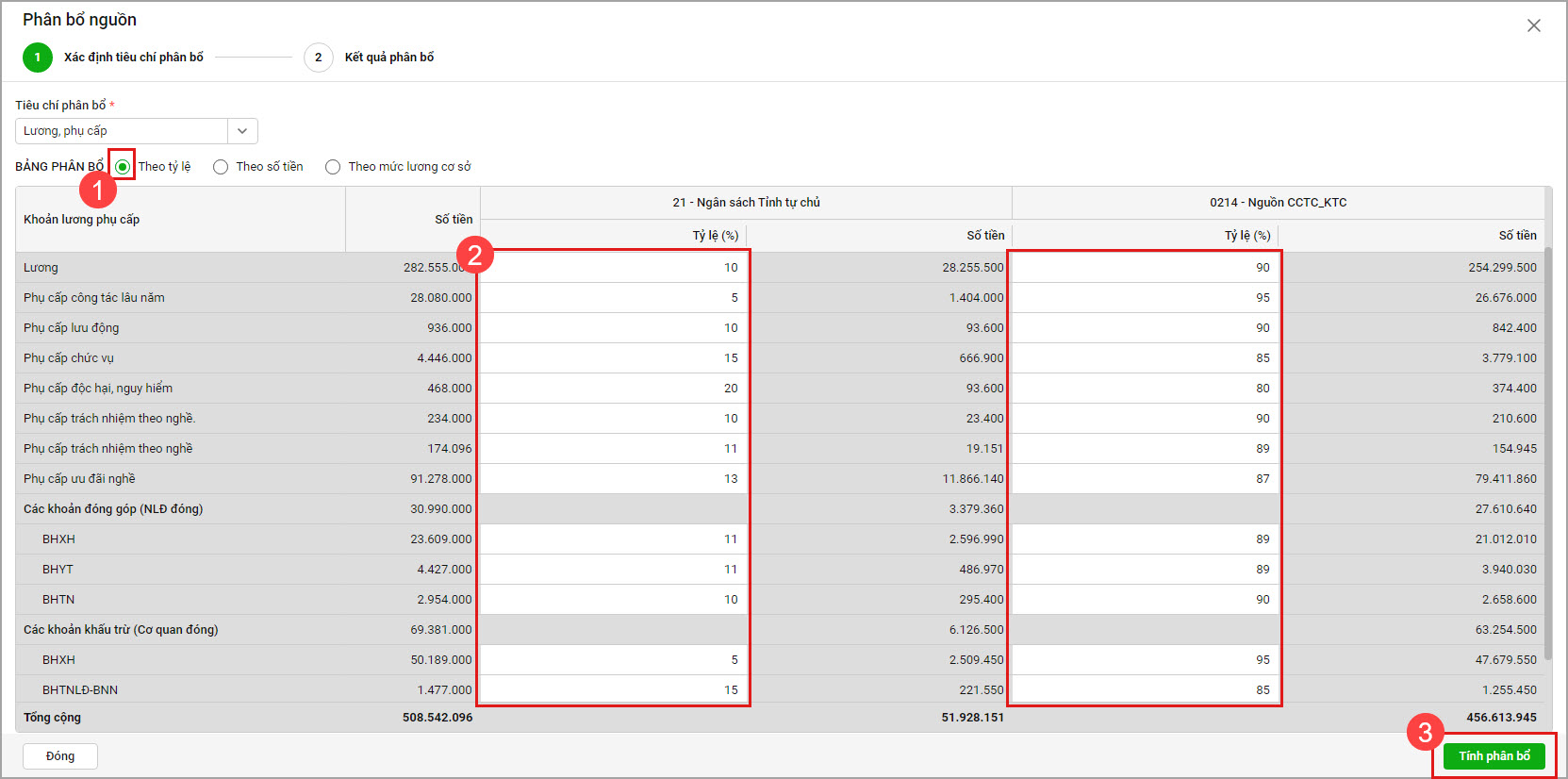Image resolution: width=1568 pixels, height=779 pixels.
Task: Go to Xác định tiêu chí phân bổ step
Action: pos(133,58)
